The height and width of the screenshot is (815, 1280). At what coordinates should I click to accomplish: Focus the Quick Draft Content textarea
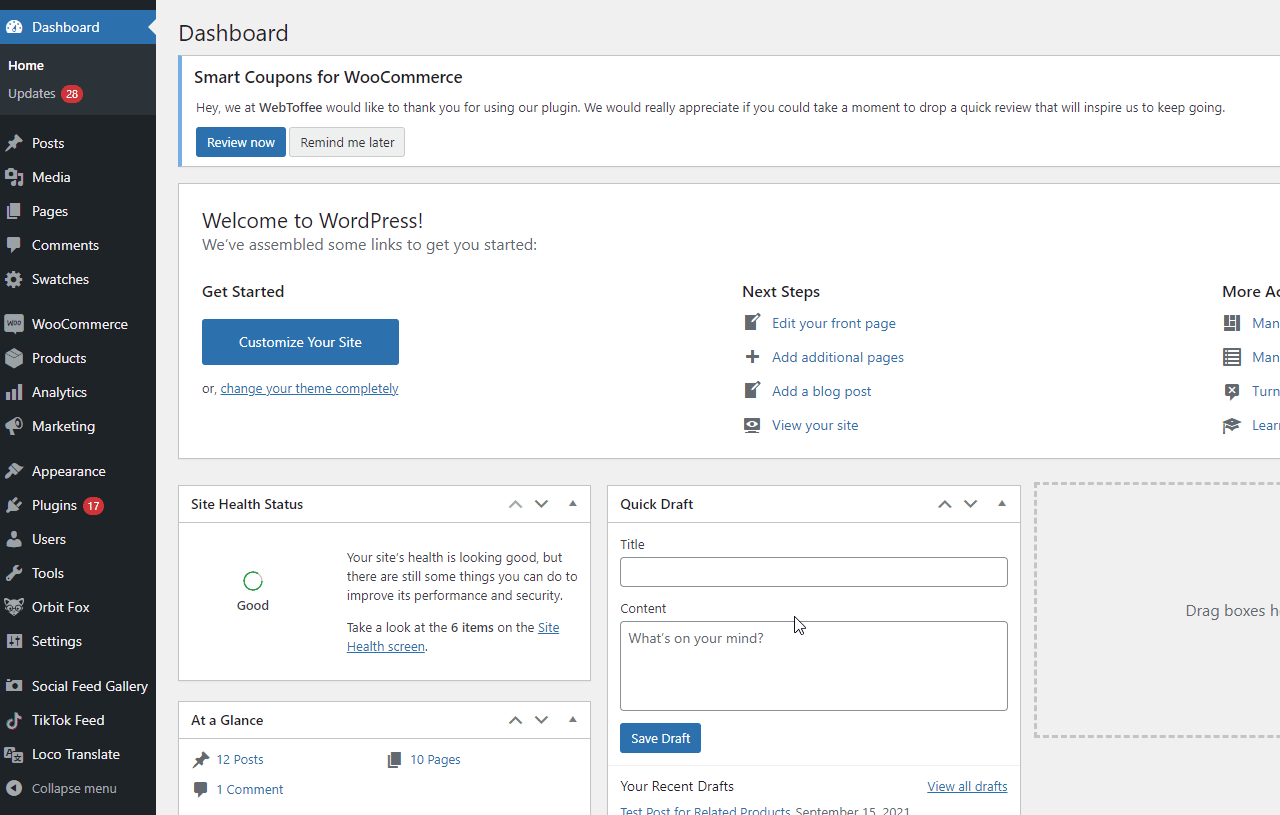tap(814, 666)
